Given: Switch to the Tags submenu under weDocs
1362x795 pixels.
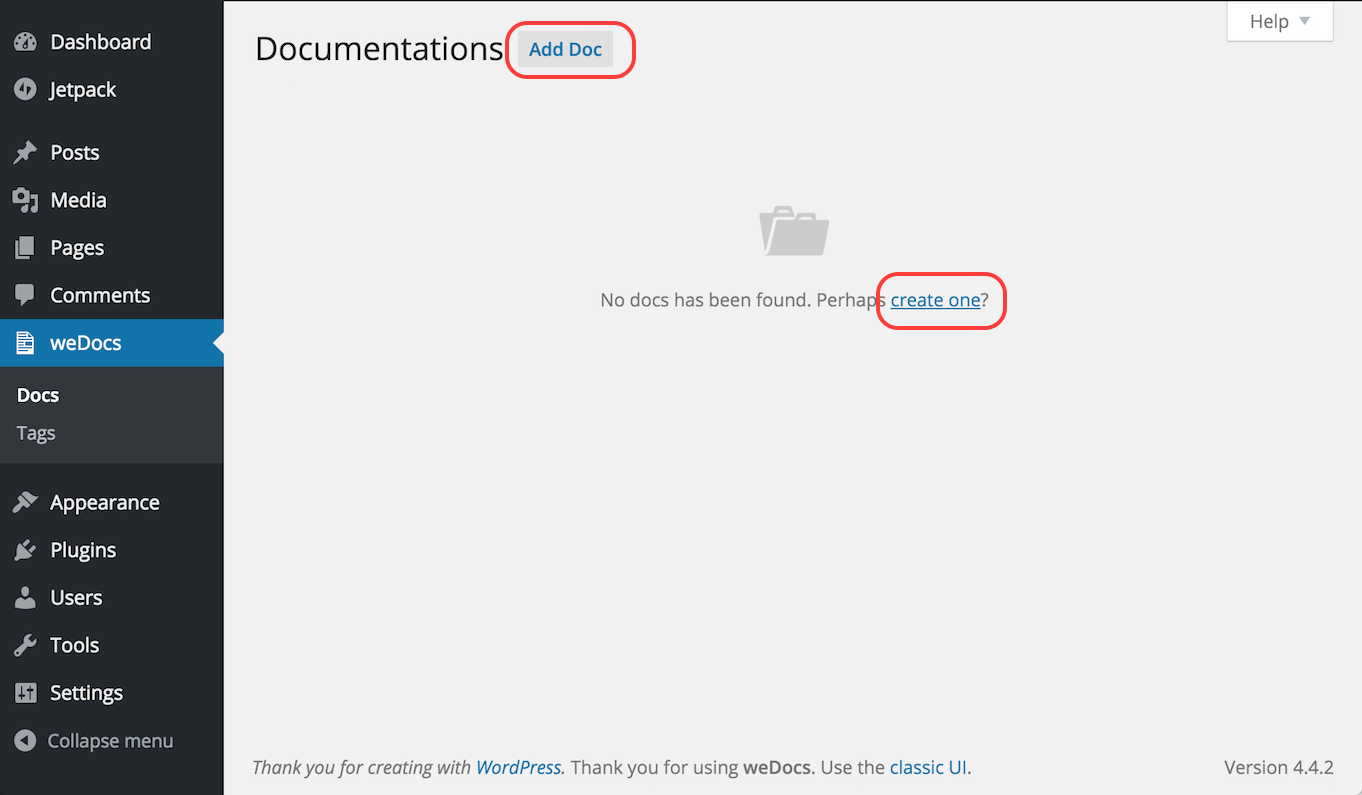Looking at the screenshot, I should (x=35, y=432).
